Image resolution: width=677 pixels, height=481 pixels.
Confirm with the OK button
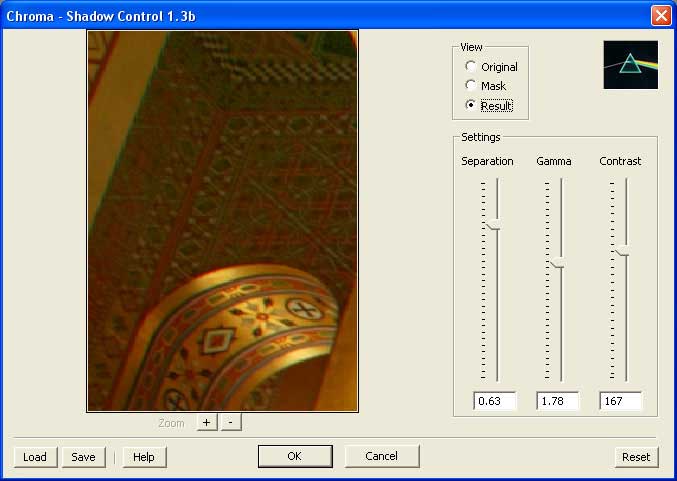coord(295,456)
